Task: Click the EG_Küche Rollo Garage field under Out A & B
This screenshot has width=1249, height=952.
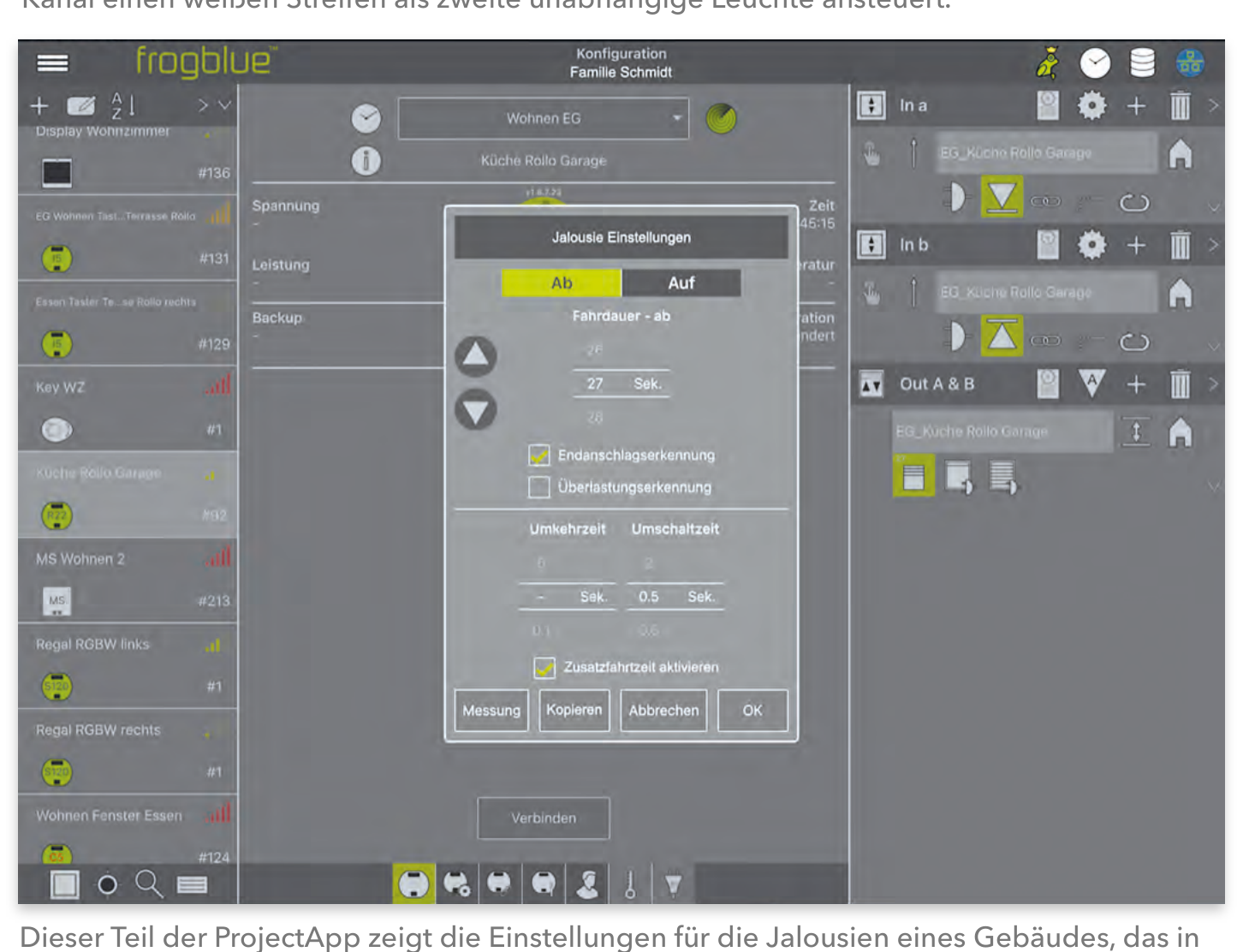Action: point(1002,431)
